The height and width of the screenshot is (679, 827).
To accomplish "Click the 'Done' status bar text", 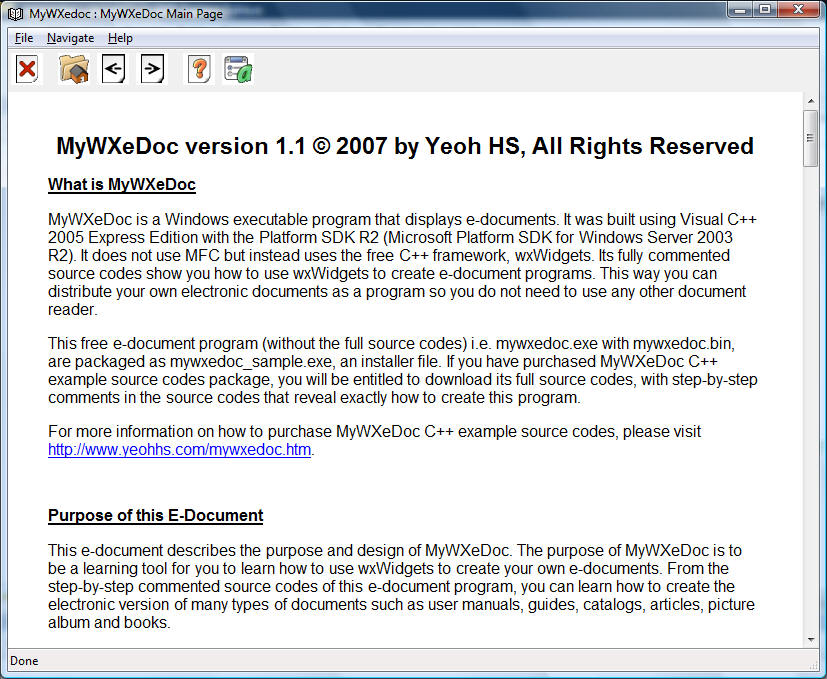I will click(24, 661).
